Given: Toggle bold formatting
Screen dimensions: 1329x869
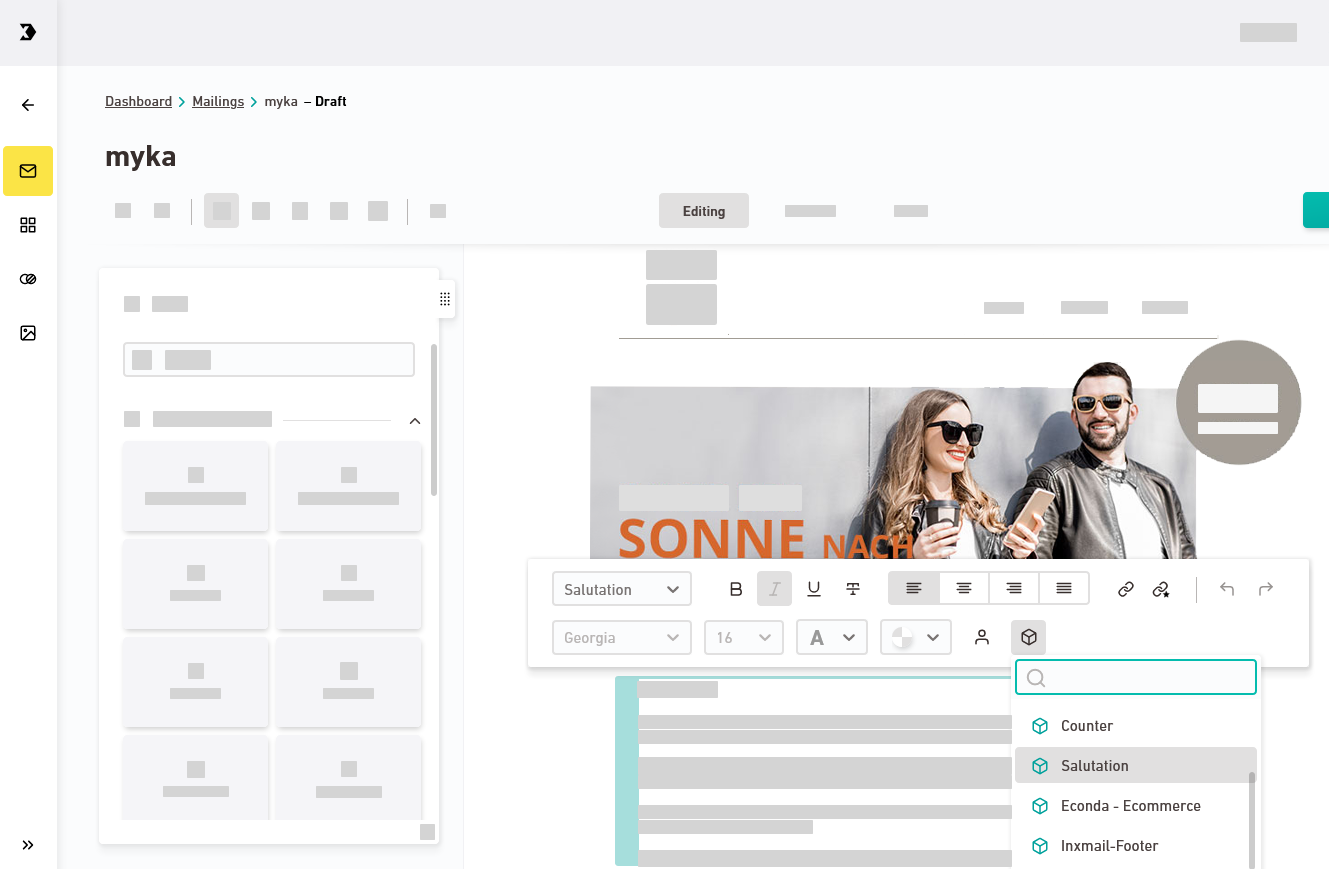Looking at the screenshot, I should coord(736,589).
